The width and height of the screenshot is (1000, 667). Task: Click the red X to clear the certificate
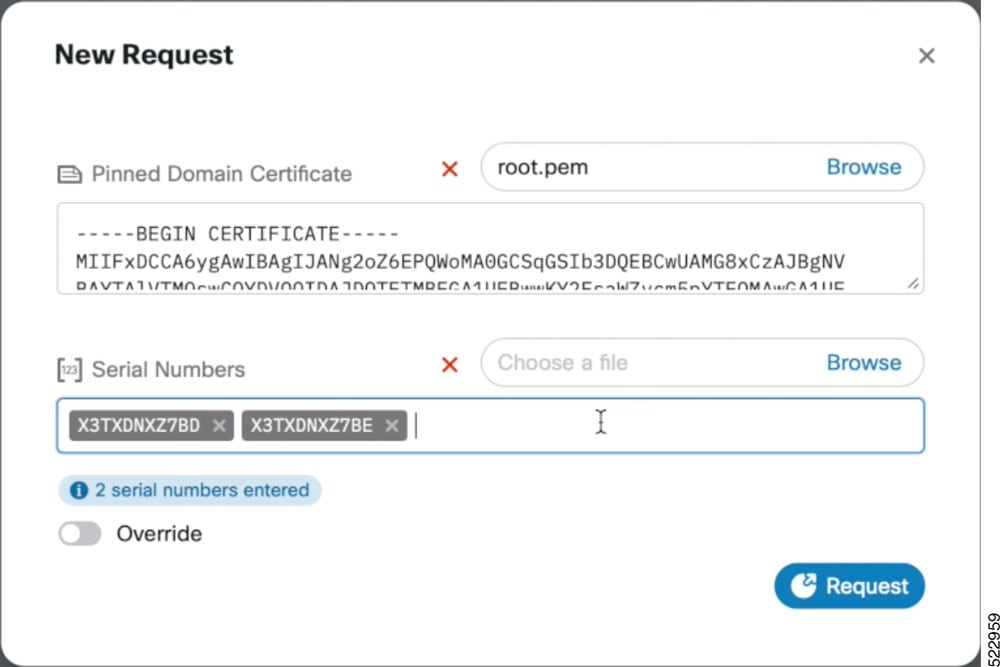(x=449, y=170)
